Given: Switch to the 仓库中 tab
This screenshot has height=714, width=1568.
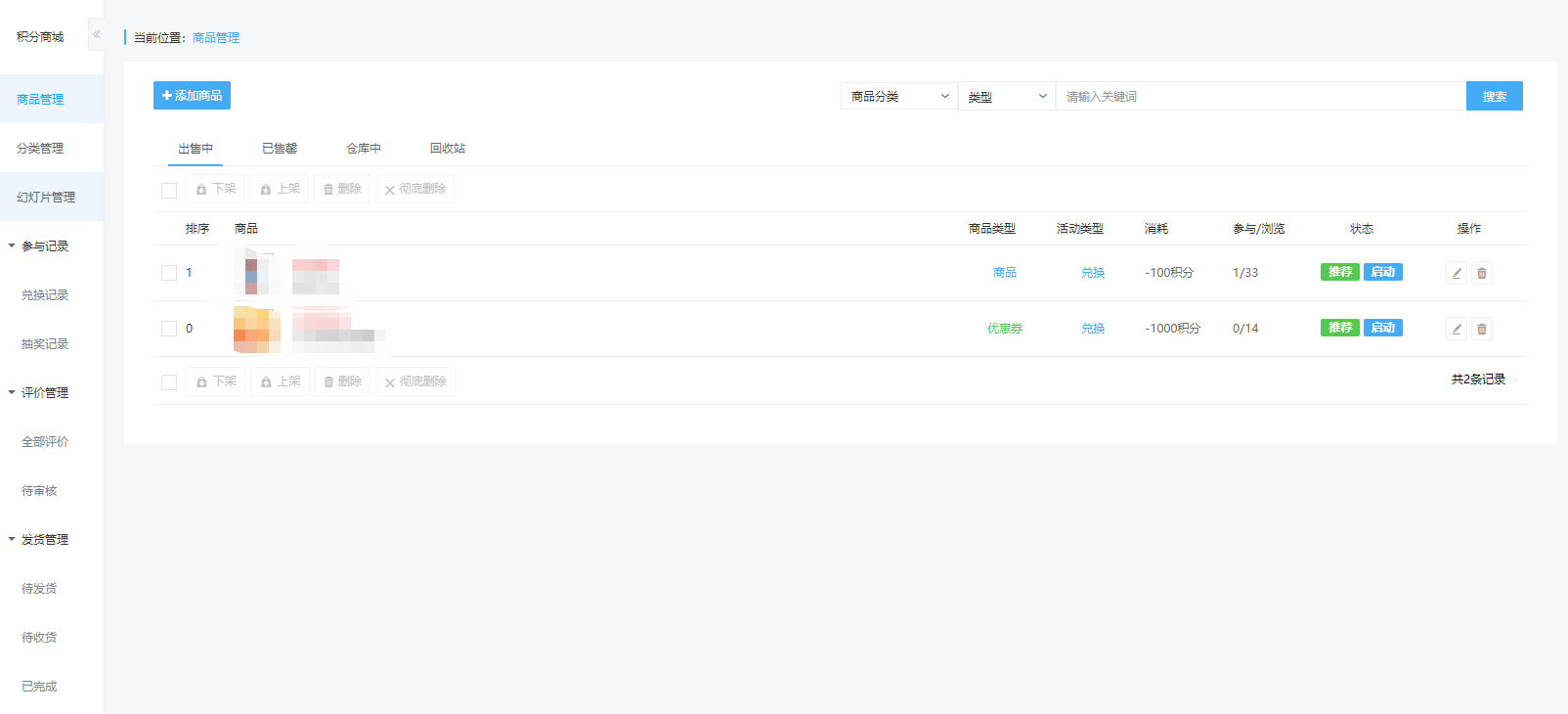Looking at the screenshot, I should point(364,149).
